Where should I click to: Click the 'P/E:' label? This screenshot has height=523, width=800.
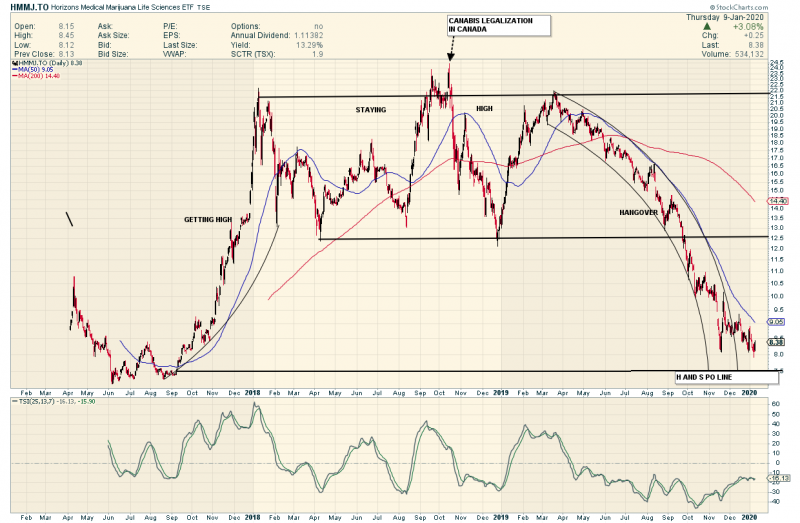170,26
